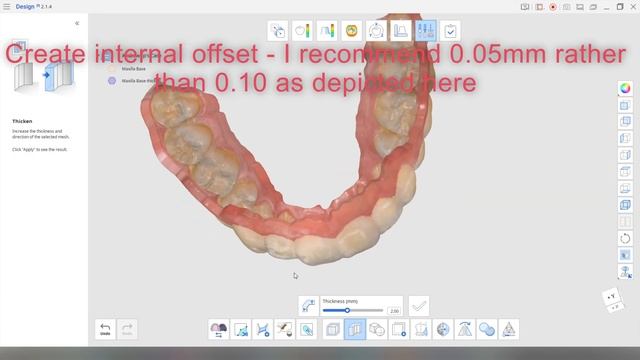Select the highlighted sliders tool in top toolbar

click(426, 31)
